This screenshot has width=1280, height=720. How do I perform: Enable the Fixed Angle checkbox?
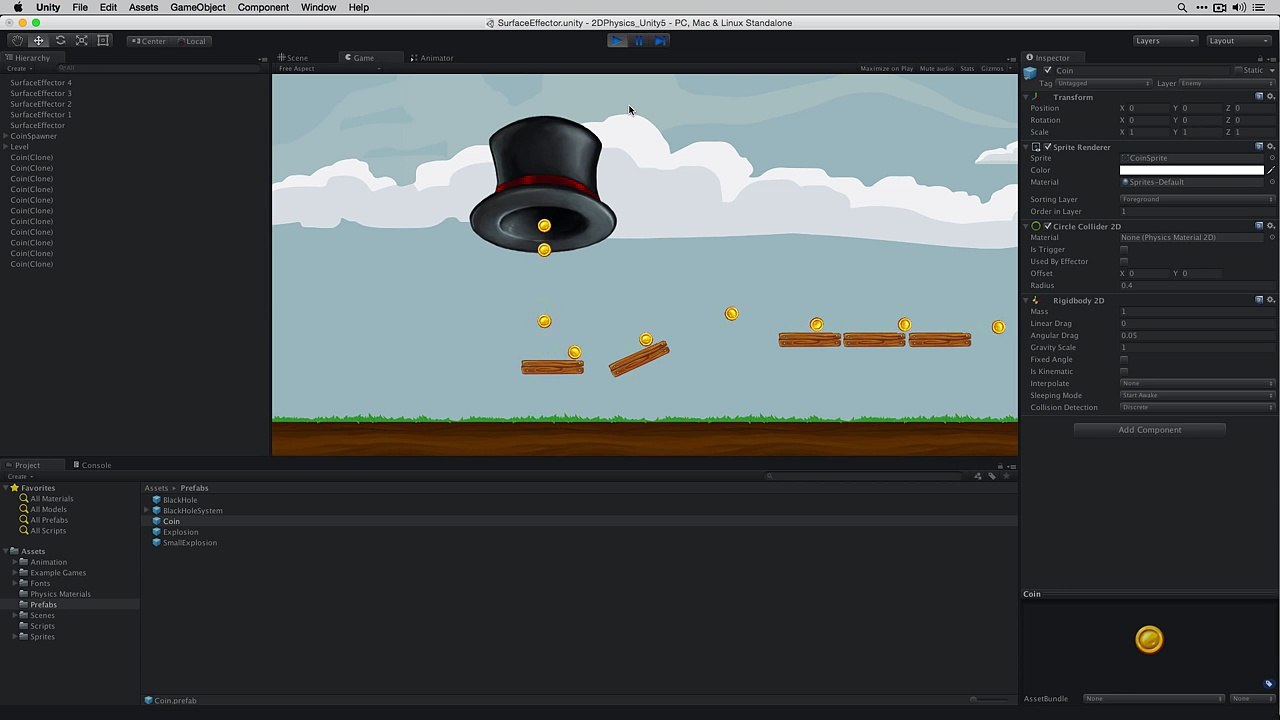(x=1124, y=360)
